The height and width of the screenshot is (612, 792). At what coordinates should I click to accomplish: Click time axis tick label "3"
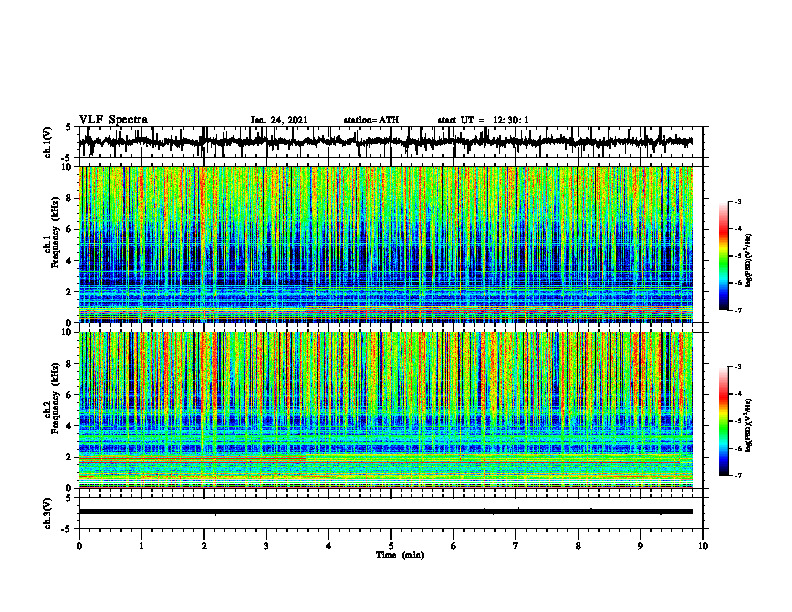pos(266,546)
